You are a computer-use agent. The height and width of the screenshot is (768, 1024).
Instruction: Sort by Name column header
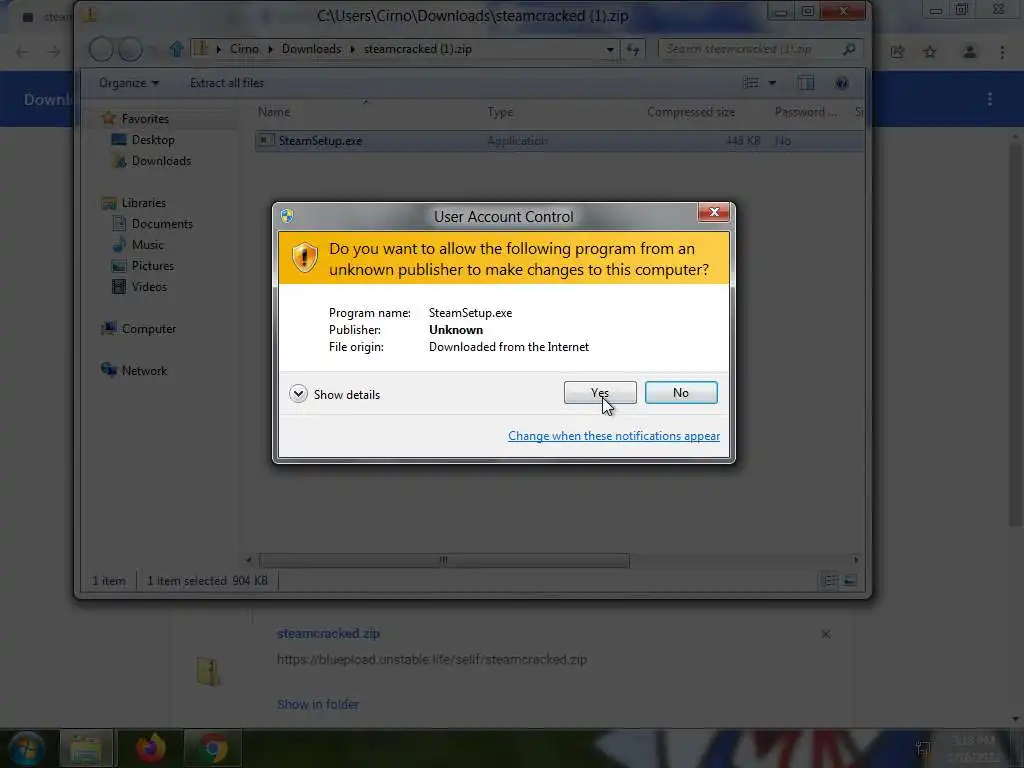[274, 112]
